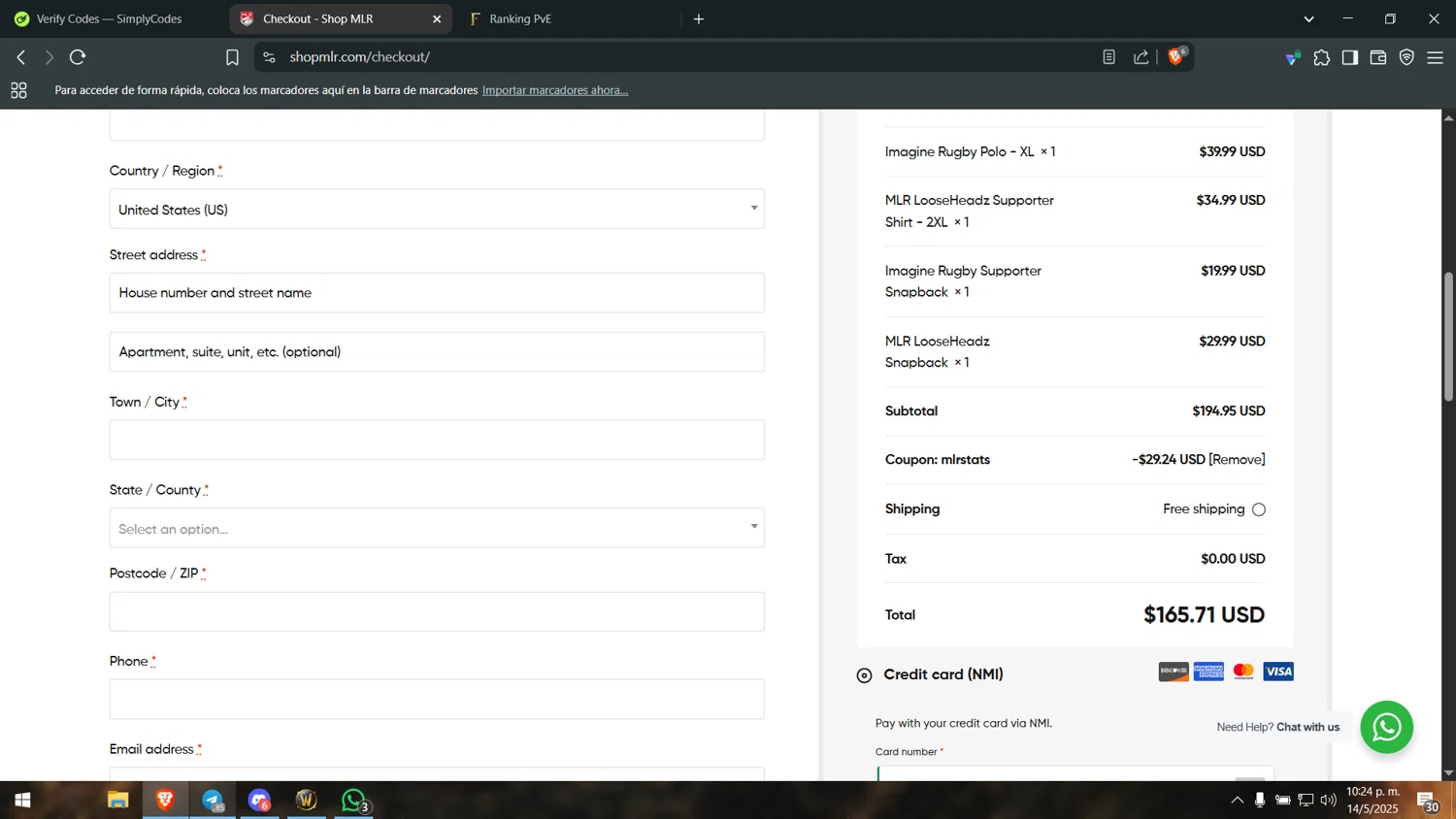Open Brave Shields lion icon
Screen dimensions: 1456x819
(1175, 56)
